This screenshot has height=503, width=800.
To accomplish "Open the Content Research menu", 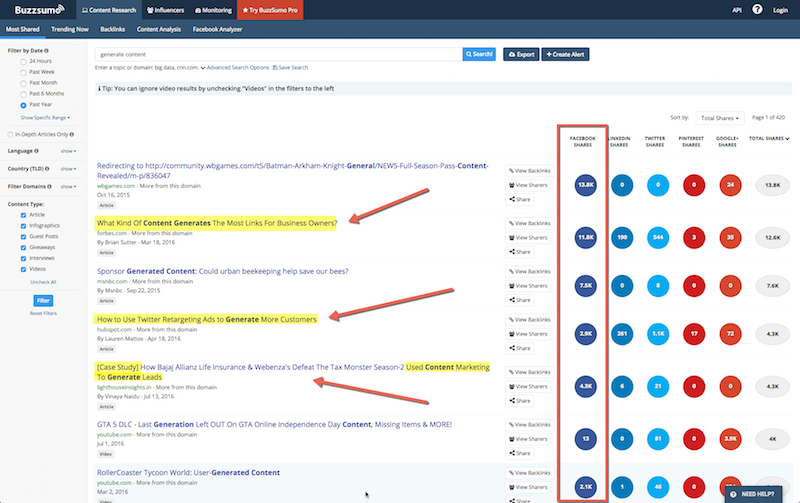I will [109, 10].
